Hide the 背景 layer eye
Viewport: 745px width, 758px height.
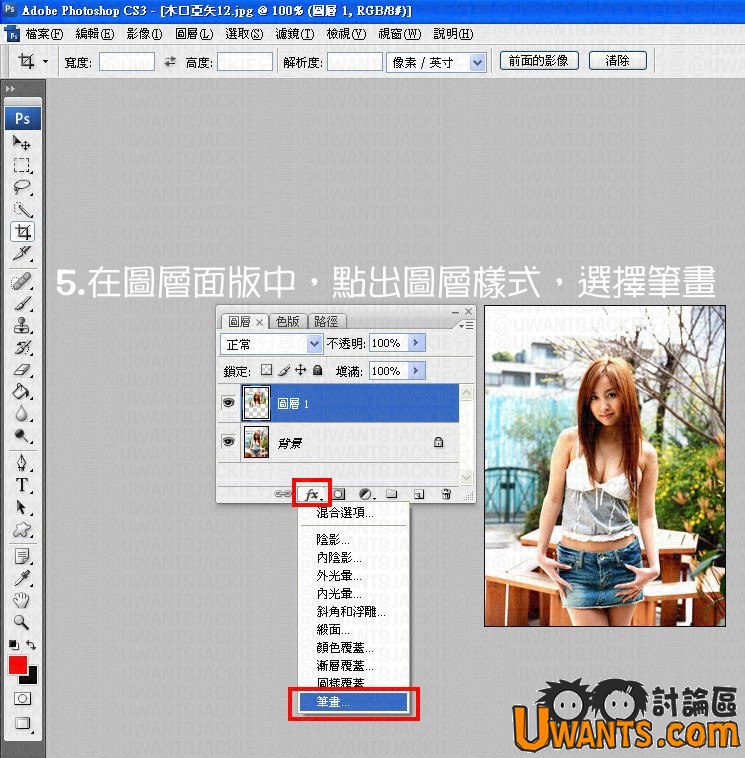pyautogui.click(x=228, y=442)
